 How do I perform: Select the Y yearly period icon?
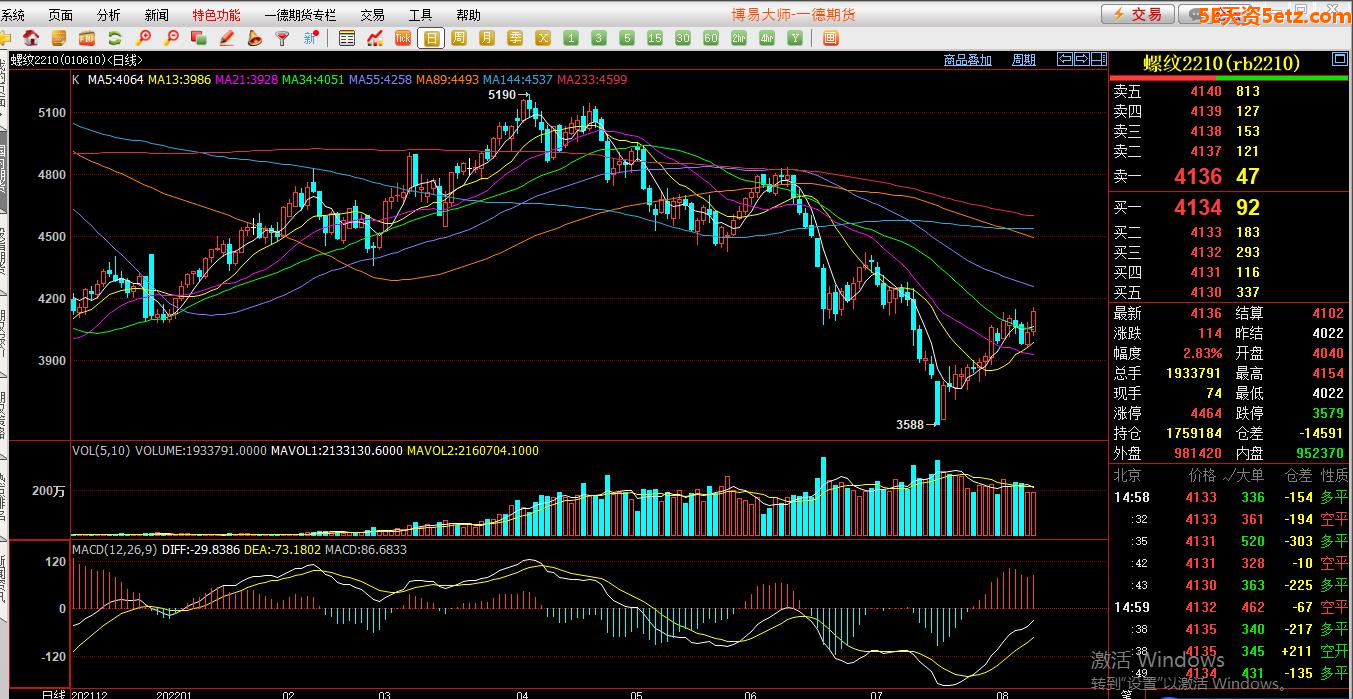tap(795, 38)
